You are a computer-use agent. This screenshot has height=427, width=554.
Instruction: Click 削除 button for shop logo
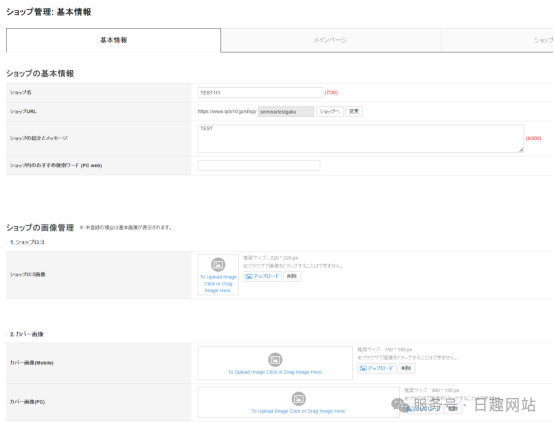pyautogui.click(x=292, y=276)
